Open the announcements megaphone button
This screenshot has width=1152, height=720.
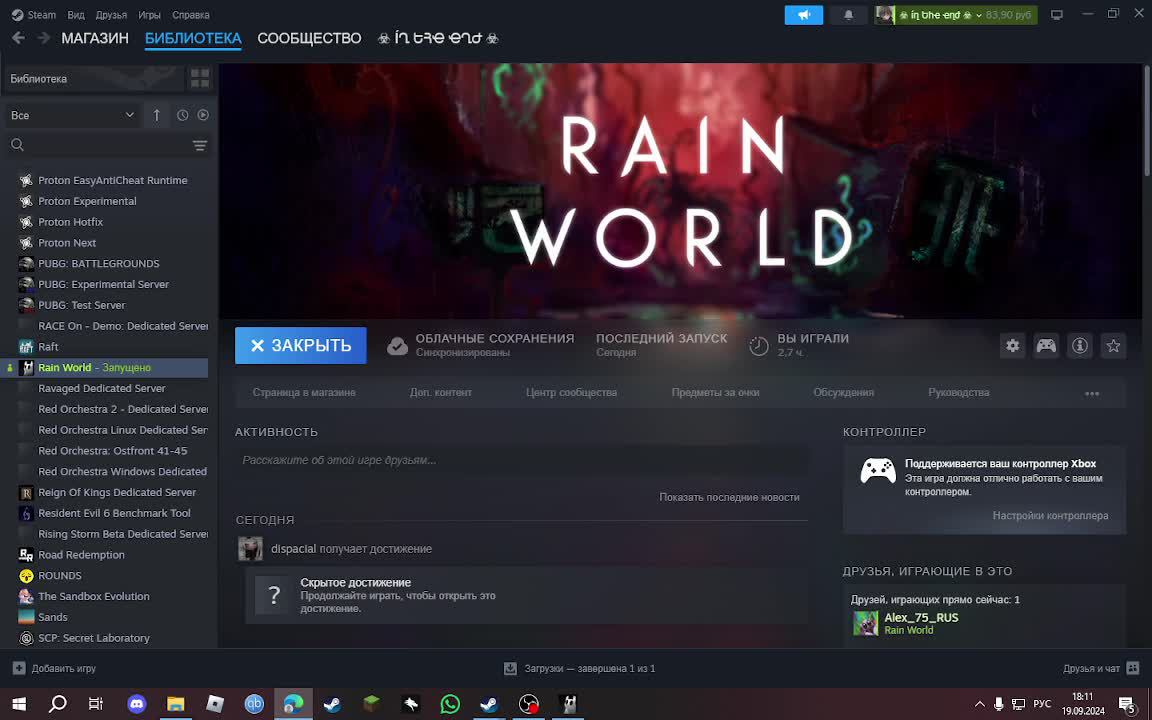coord(804,15)
